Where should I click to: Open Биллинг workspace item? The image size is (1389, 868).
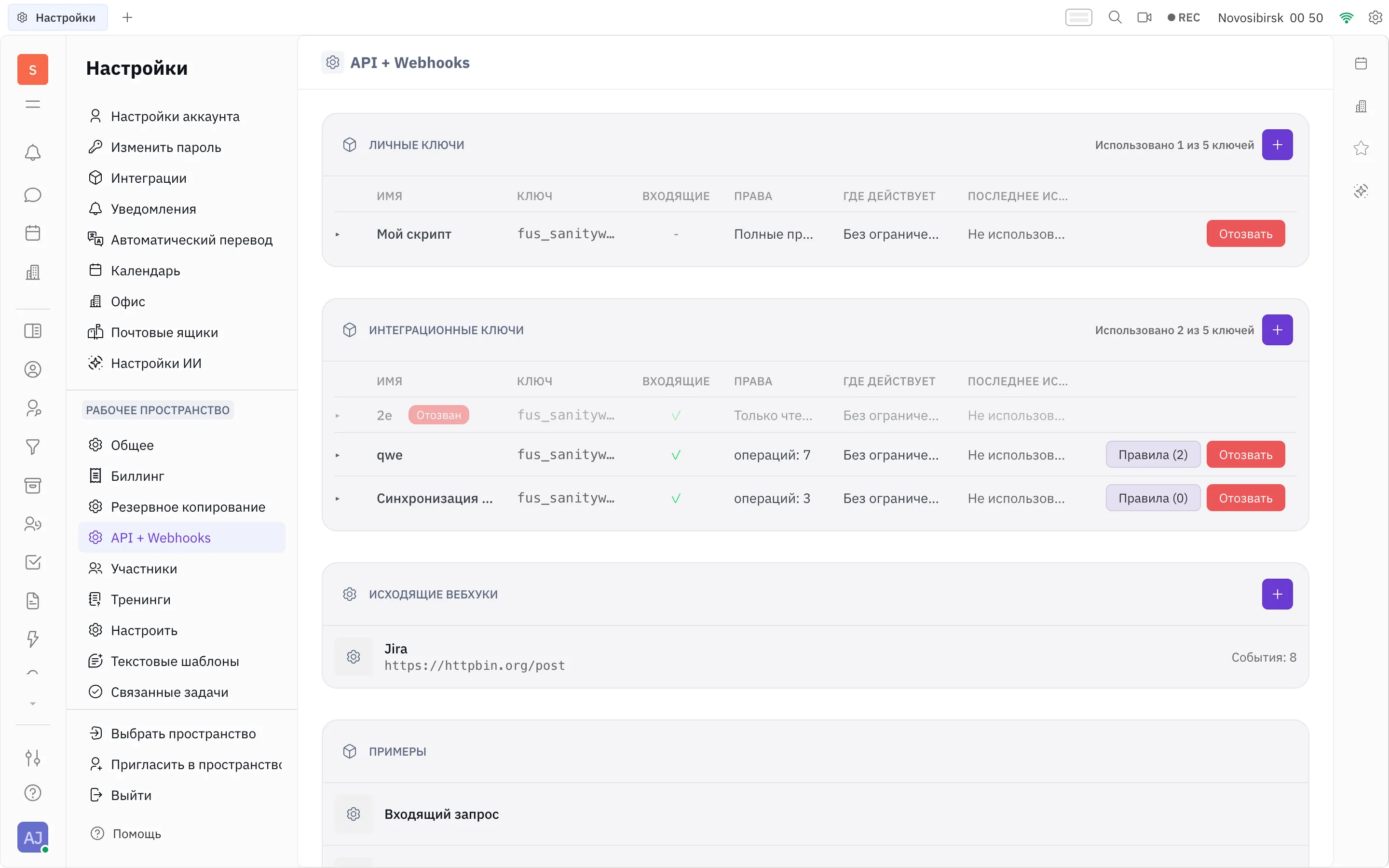181,476
